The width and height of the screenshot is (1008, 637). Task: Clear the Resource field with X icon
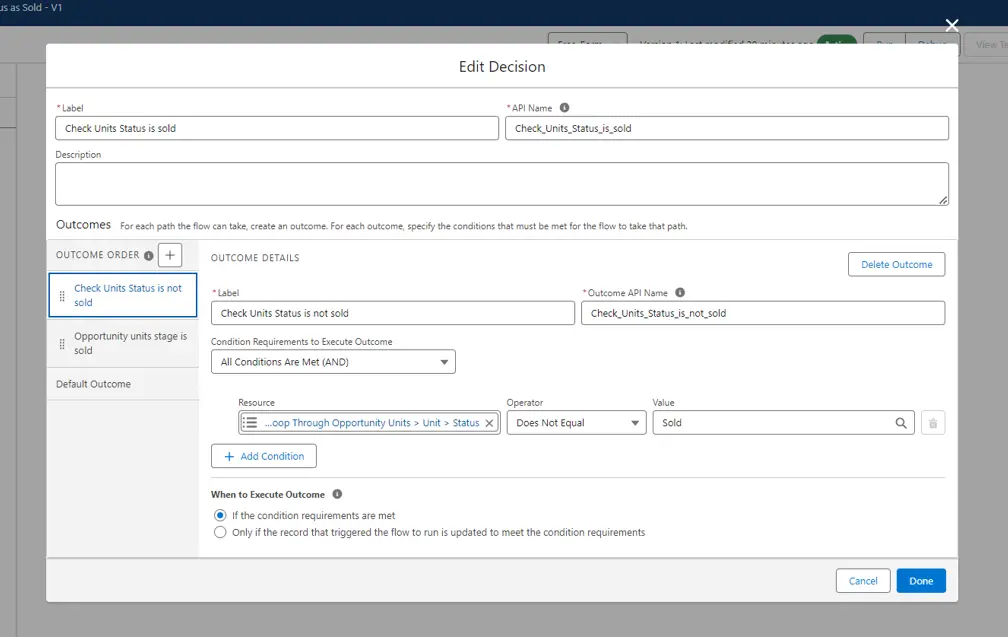point(489,423)
